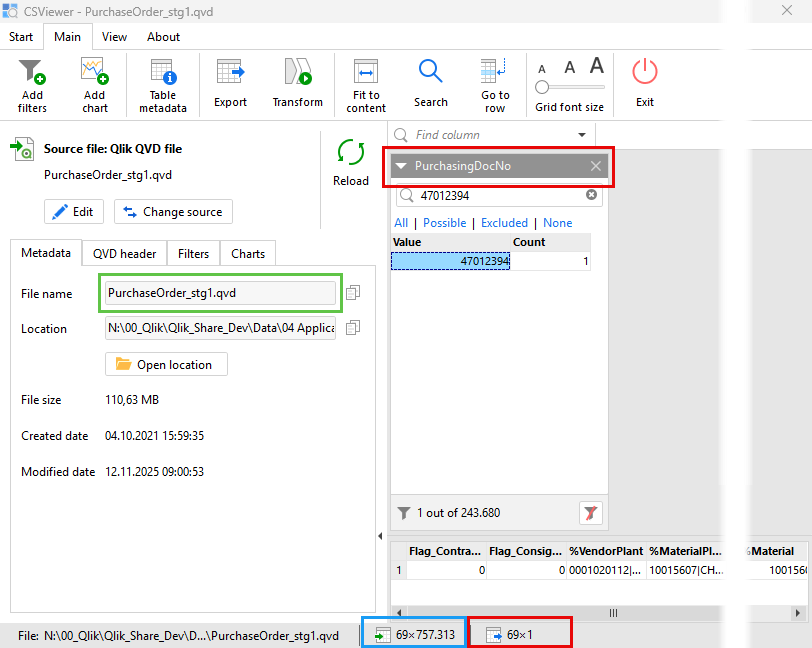Screen dimensions: 812x648
Task: Clear the 47012394 search box
Action: pos(591,195)
